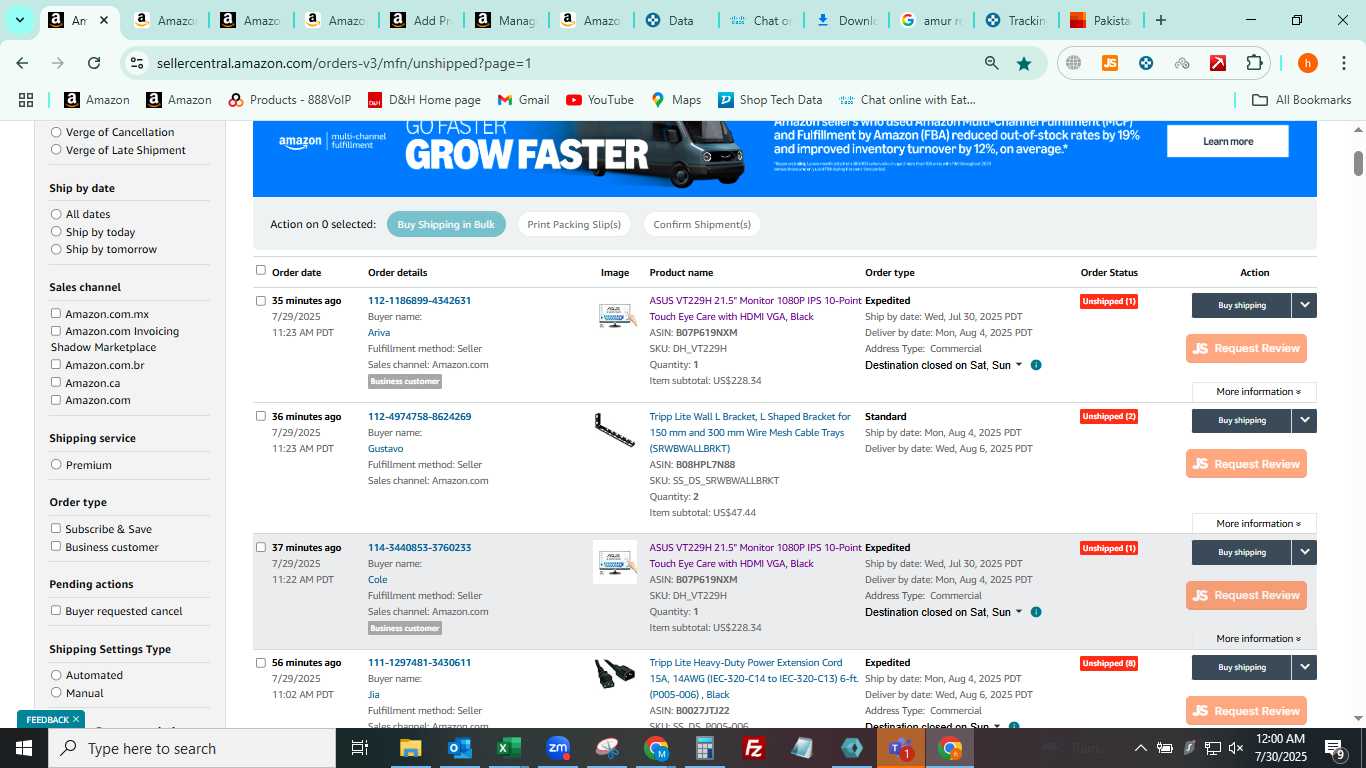
Task: Click the bookmark star icon
Action: point(1024,63)
